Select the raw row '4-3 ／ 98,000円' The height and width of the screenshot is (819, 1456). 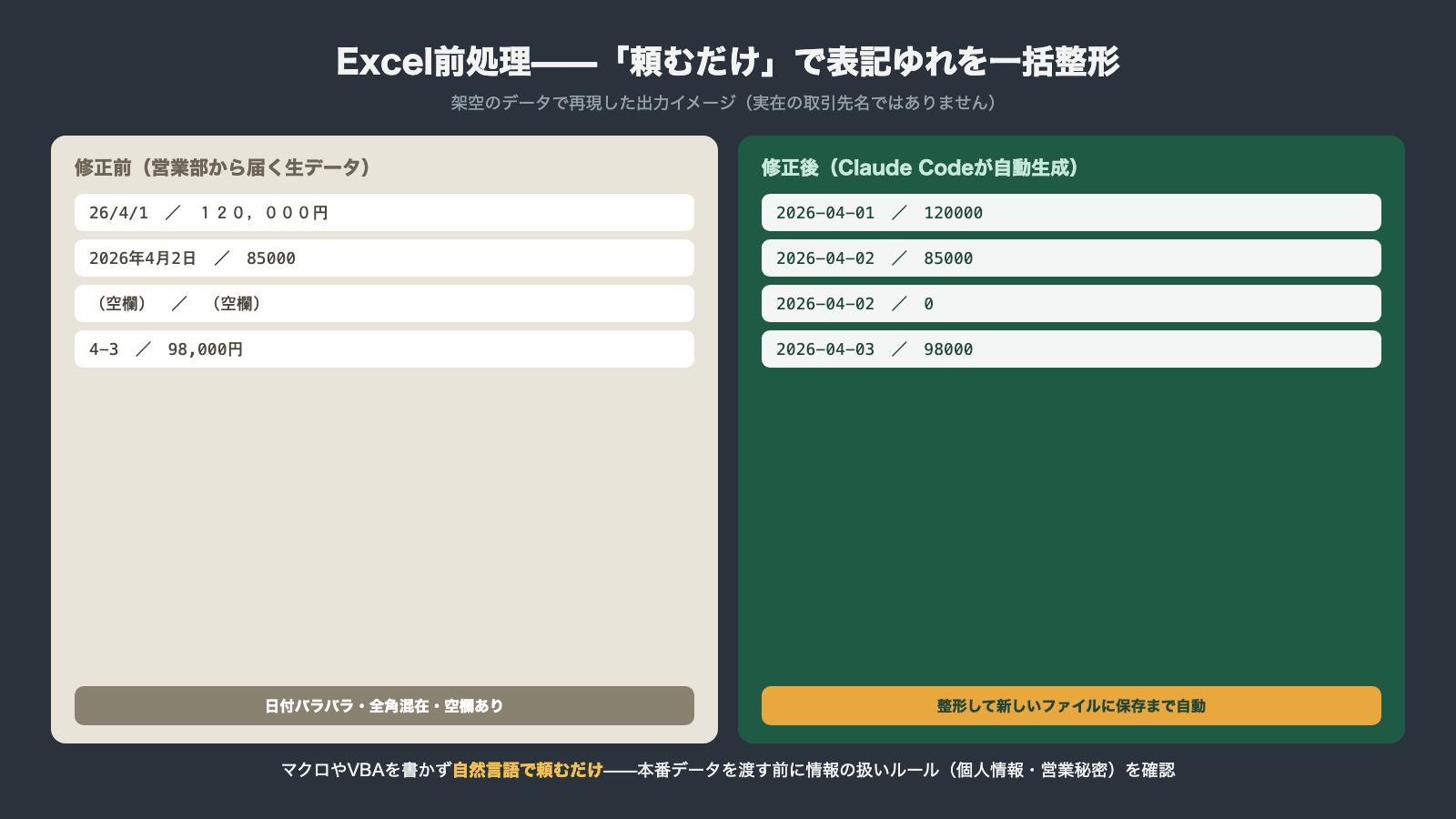tap(384, 349)
